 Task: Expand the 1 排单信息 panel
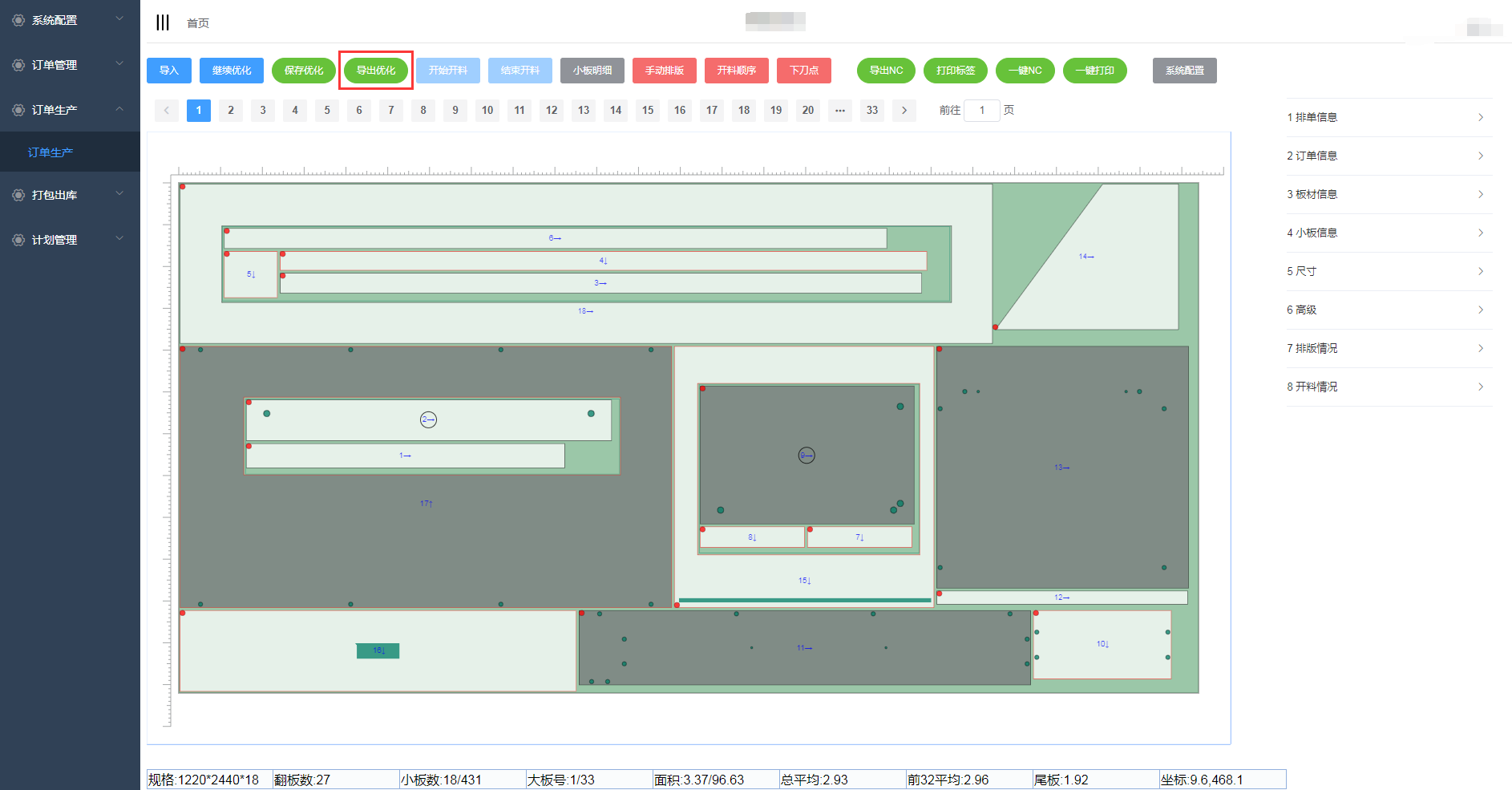[1389, 118]
